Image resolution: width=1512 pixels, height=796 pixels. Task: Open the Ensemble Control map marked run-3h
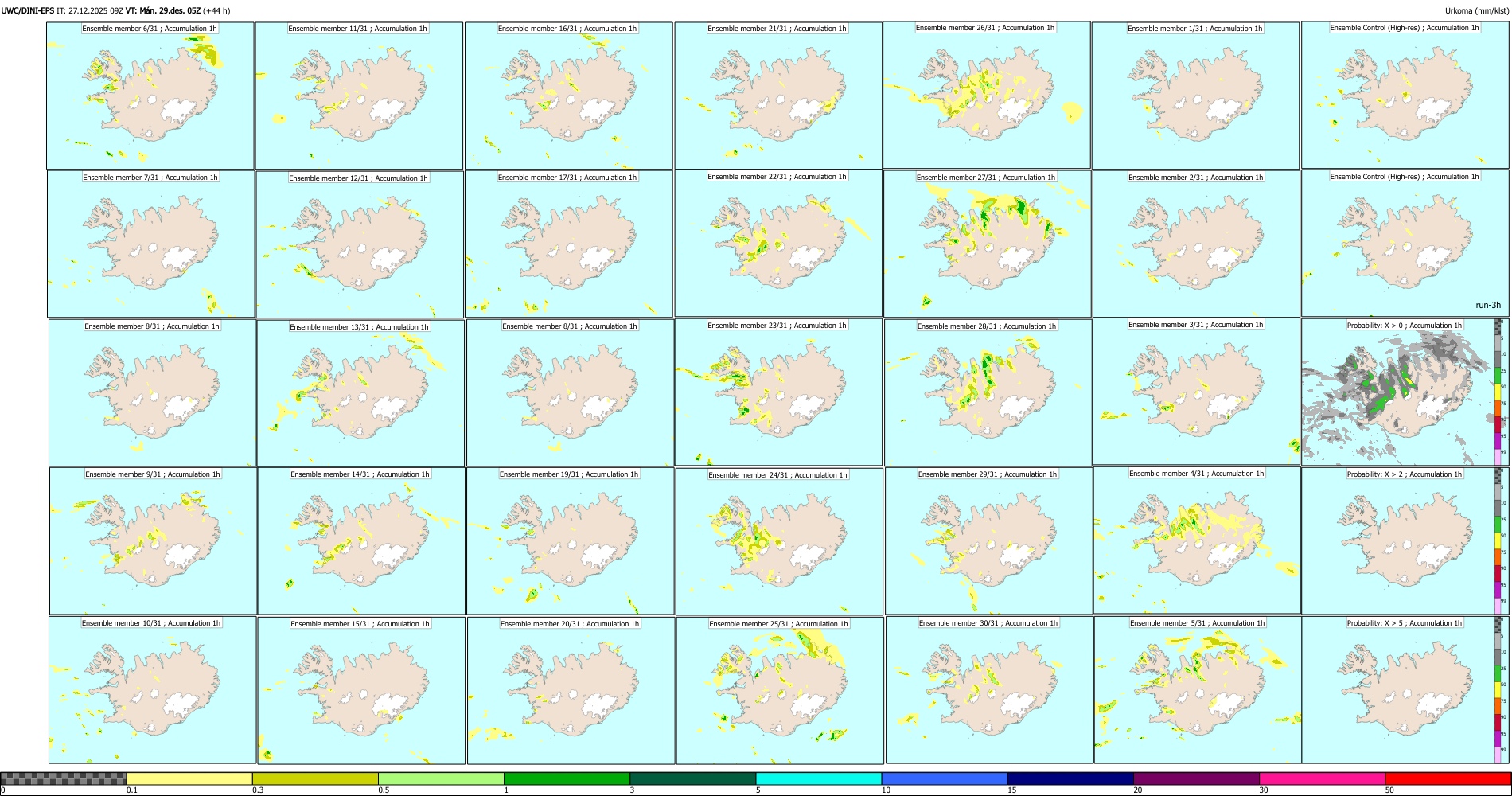(1405, 244)
